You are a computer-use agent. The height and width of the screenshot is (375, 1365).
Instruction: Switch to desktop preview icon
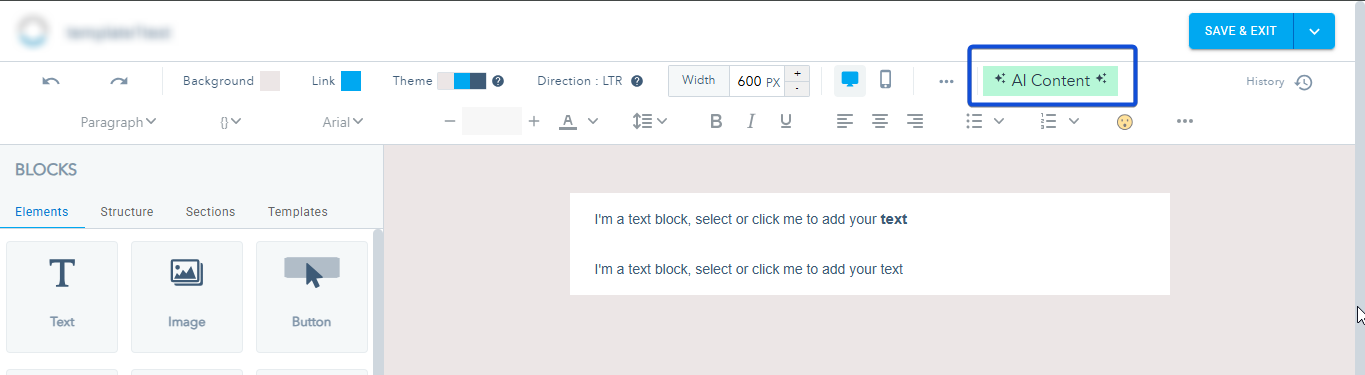pyautogui.click(x=850, y=80)
